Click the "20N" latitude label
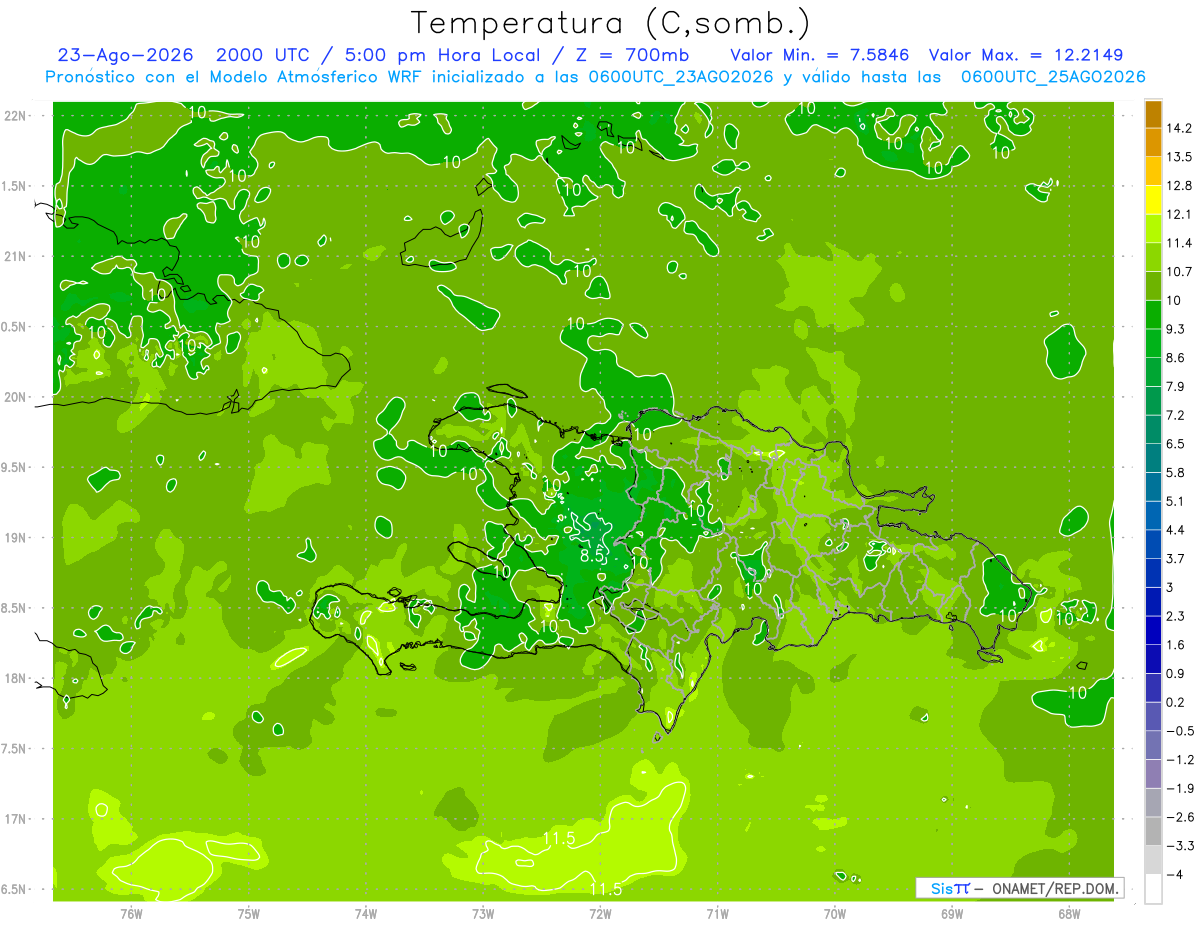1200x927 pixels. (17, 397)
